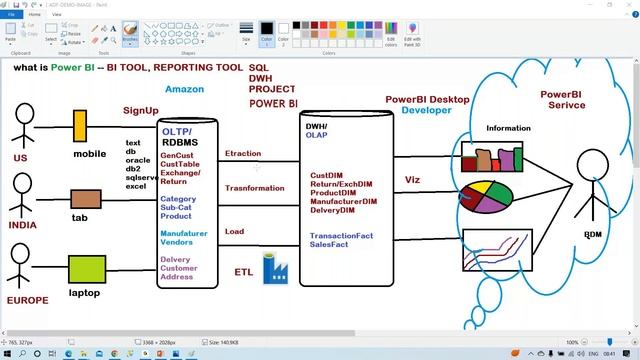Image resolution: width=640 pixels, height=360 pixels.
Task: Select the Eraser tool
Action: [95, 40]
